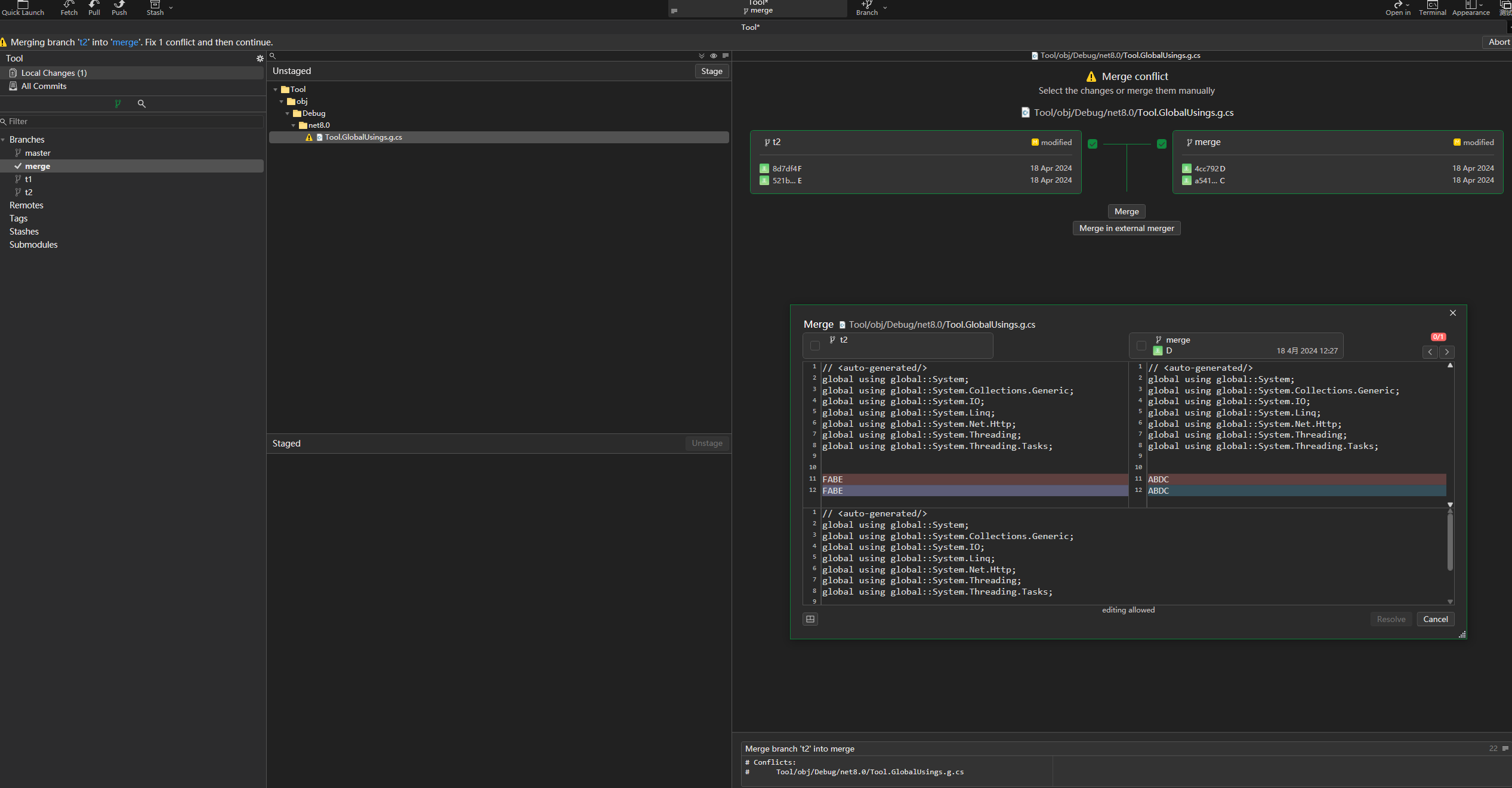This screenshot has width=1512, height=788.
Task: Toggle merge dialog layout icon
Action: coord(810,619)
